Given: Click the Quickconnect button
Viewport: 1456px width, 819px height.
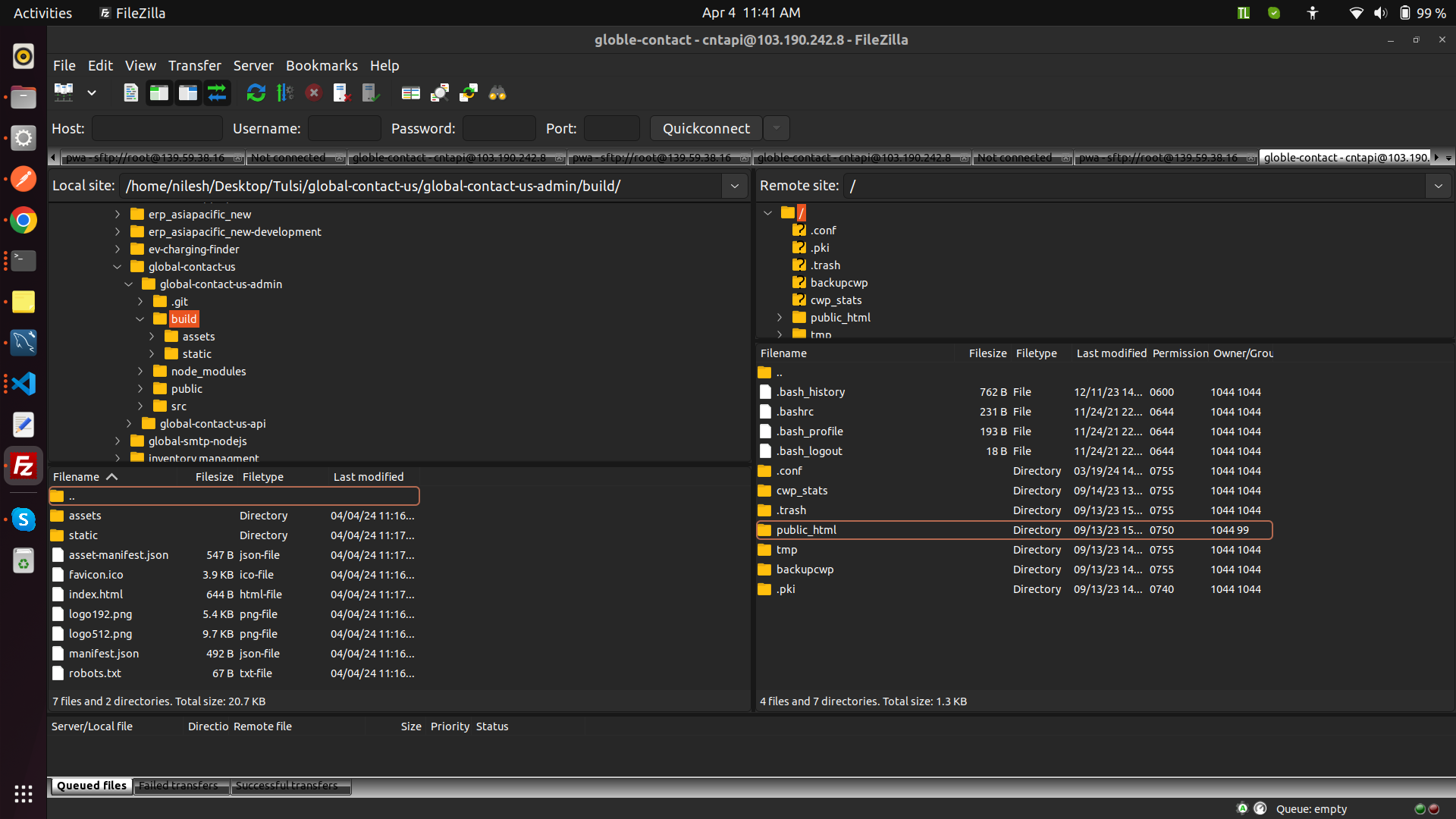Looking at the screenshot, I should click(705, 128).
